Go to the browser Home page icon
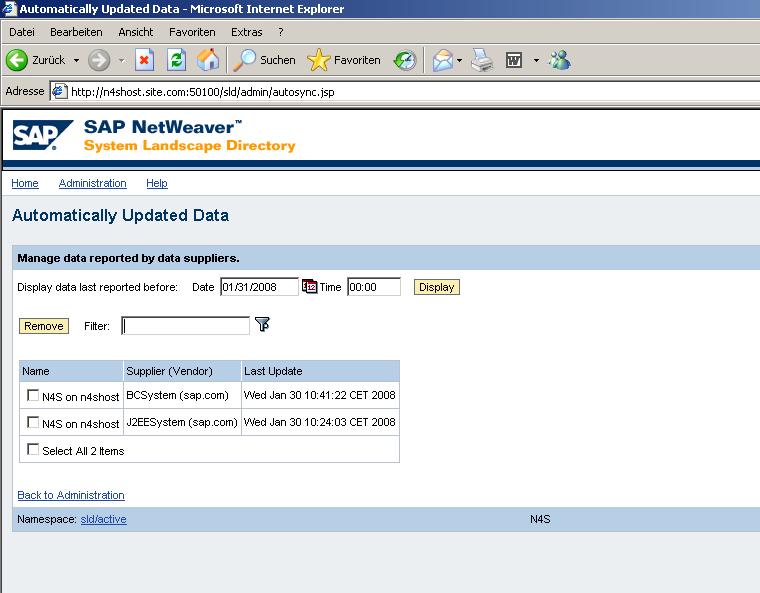Image resolution: width=760 pixels, height=593 pixels. 208,60
